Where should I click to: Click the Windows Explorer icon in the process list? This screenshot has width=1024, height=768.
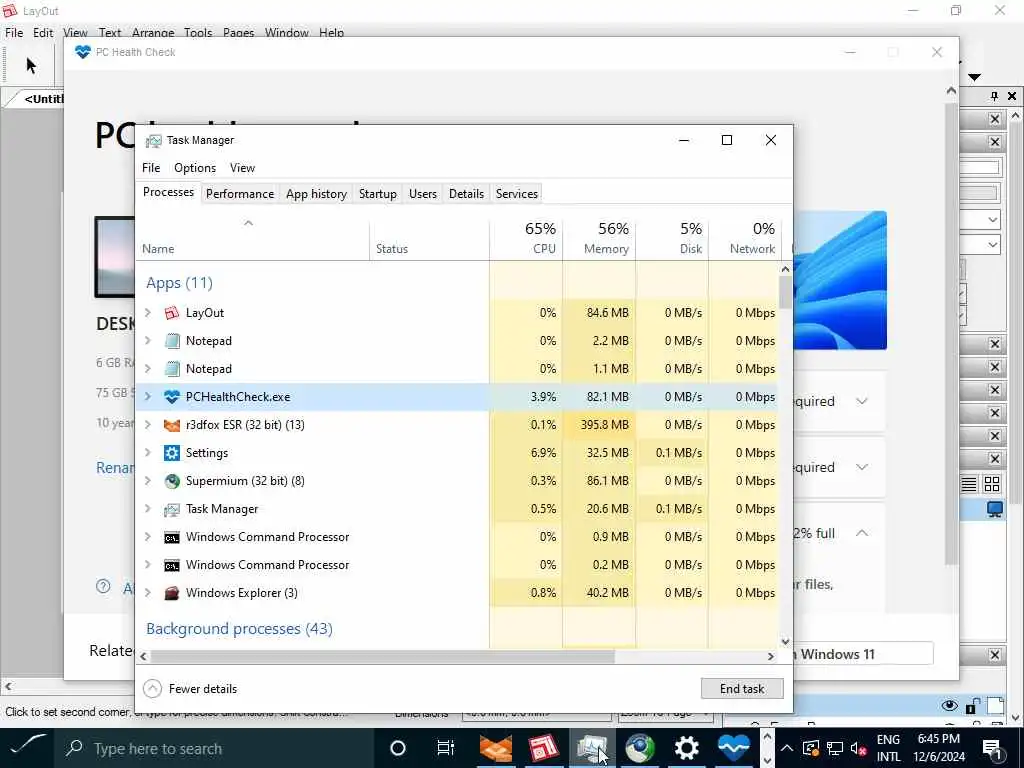pyautogui.click(x=172, y=593)
